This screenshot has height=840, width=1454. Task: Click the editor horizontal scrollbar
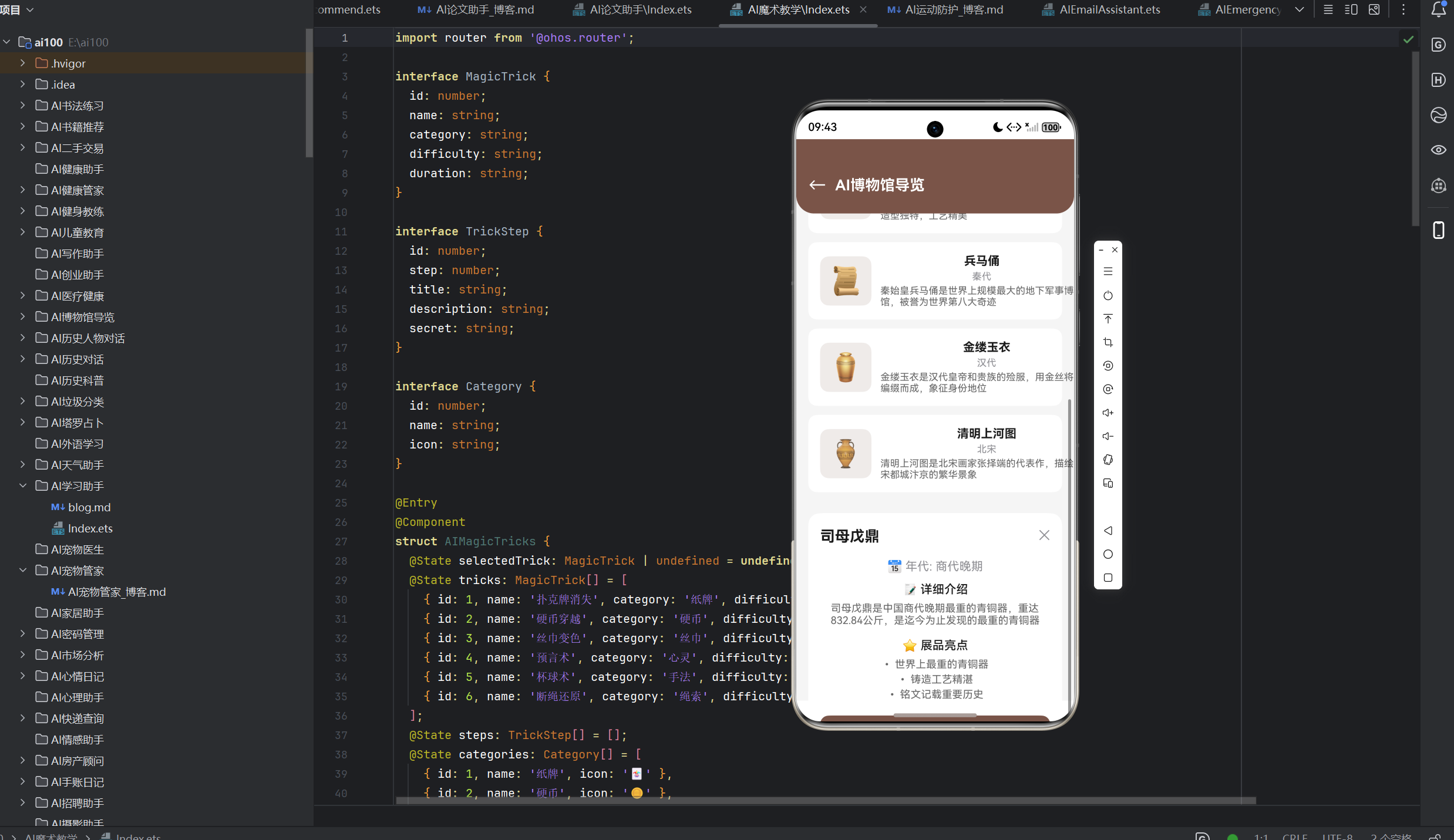826,801
